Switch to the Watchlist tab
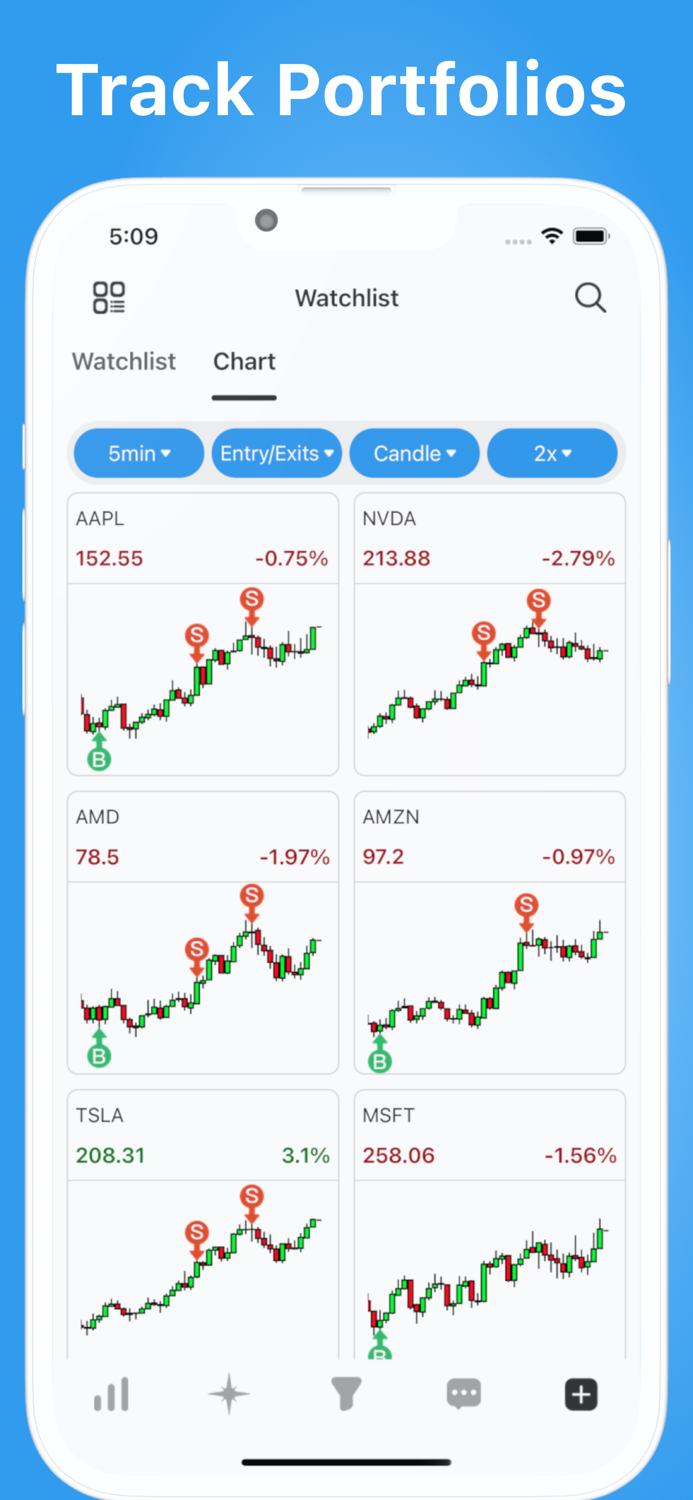Screen dimensions: 693x1500 tap(123, 362)
